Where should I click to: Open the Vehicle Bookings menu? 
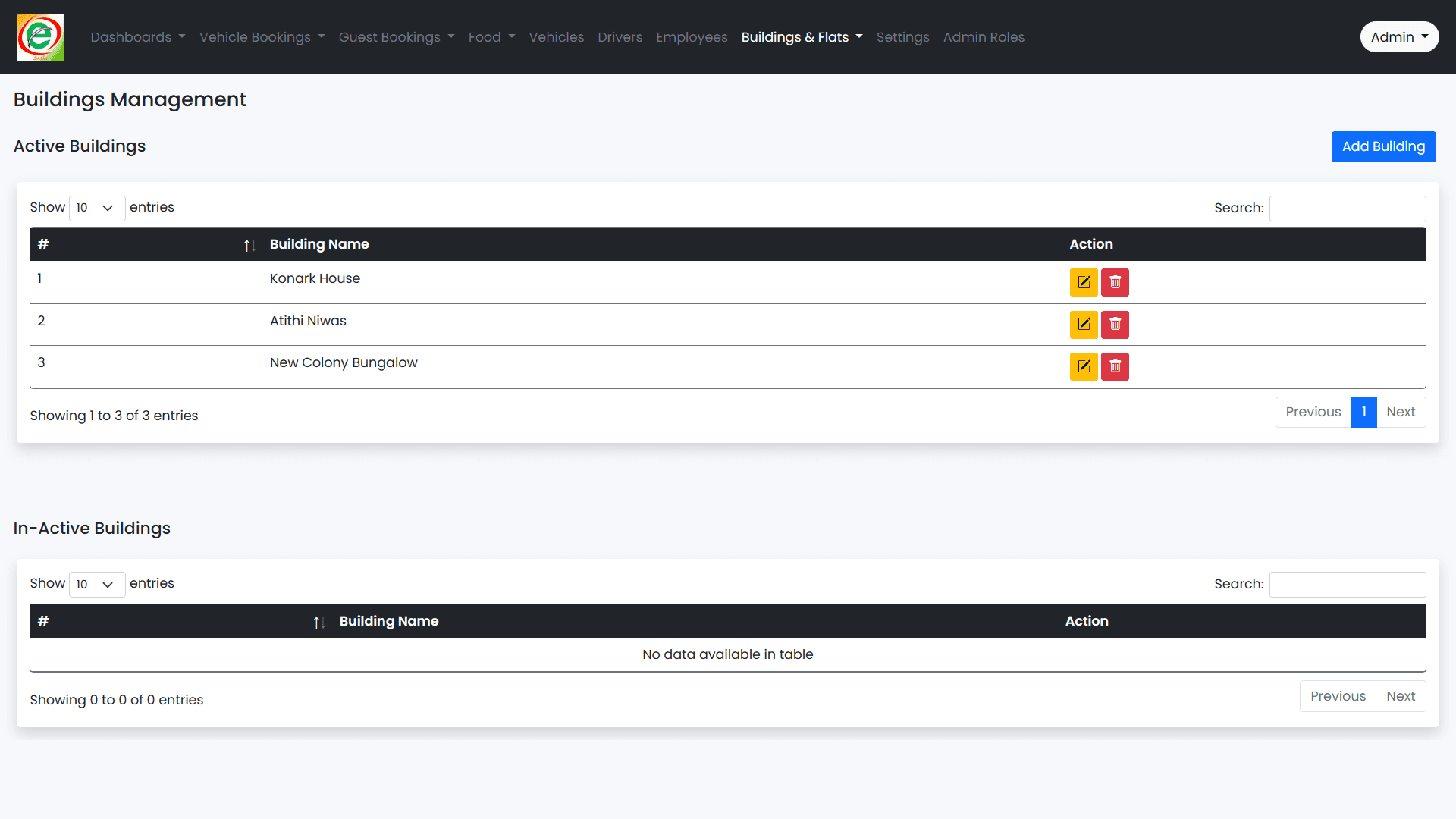point(262,37)
